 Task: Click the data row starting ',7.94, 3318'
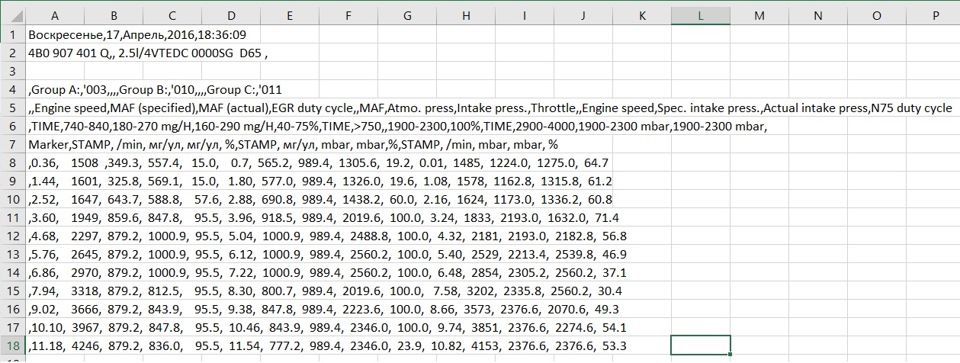click(x=326, y=291)
